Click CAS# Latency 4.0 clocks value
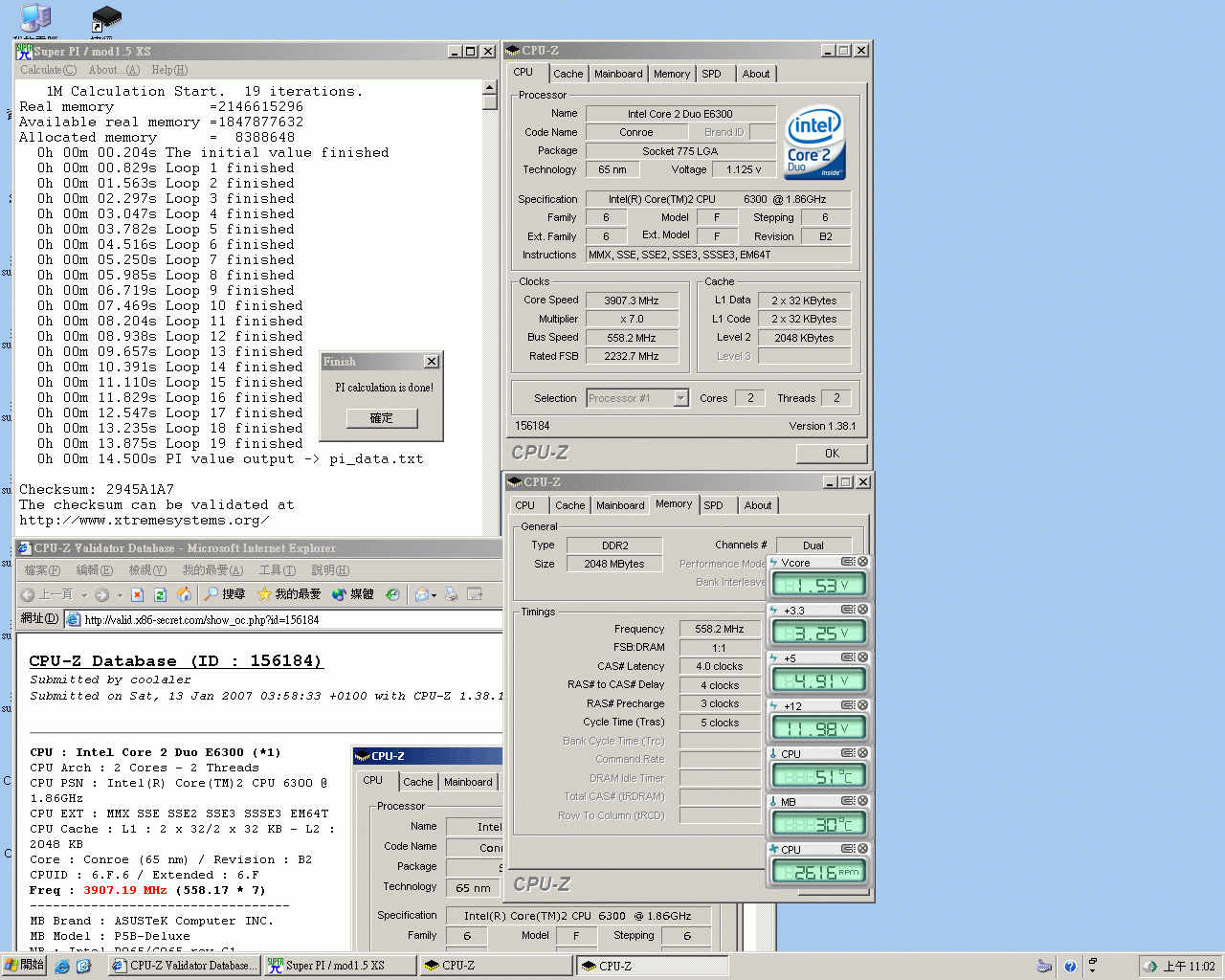Image resolution: width=1225 pixels, height=980 pixels. 720,666
